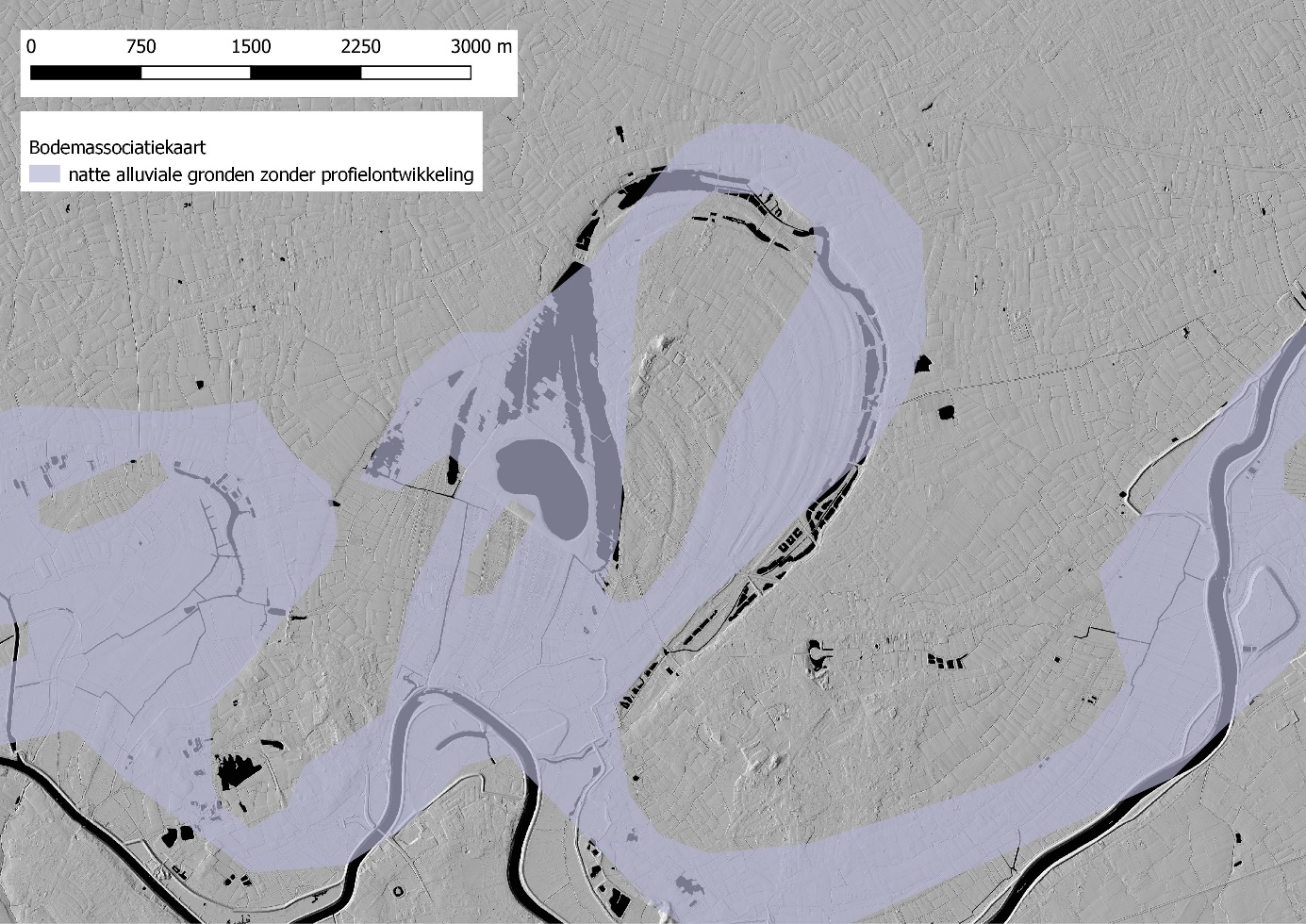Click the scale bar label '750'
Viewport: 1306px width, 924px height.
click(141, 47)
